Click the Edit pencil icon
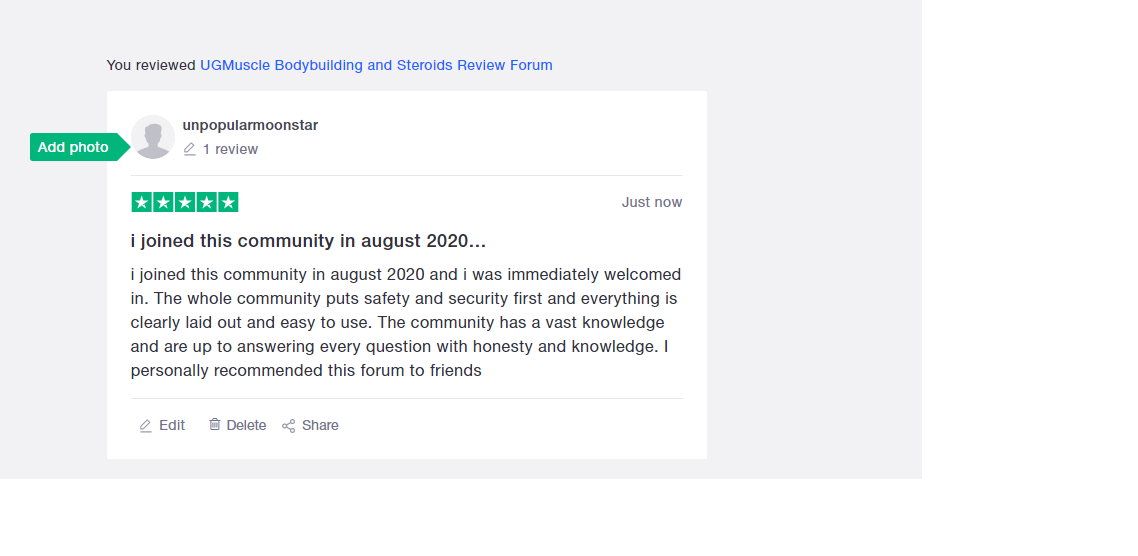The image size is (1138, 556). 146,426
